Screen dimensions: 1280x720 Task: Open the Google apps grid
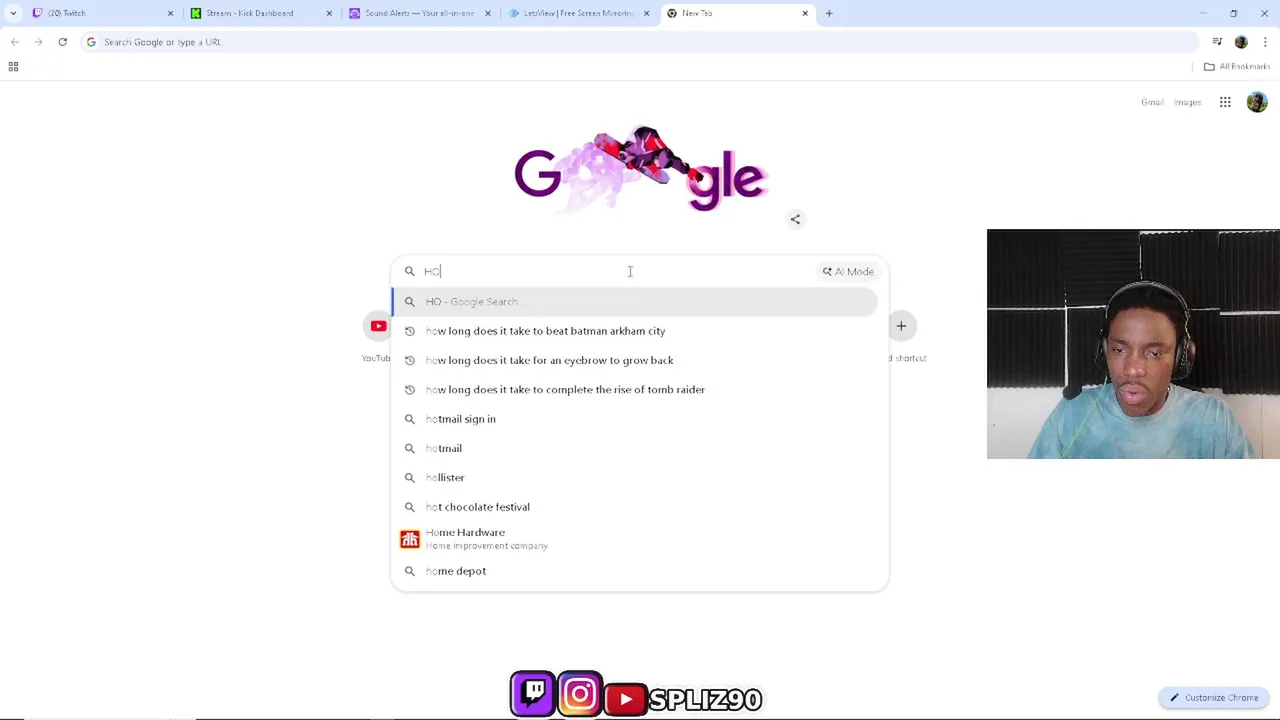(x=1225, y=102)
